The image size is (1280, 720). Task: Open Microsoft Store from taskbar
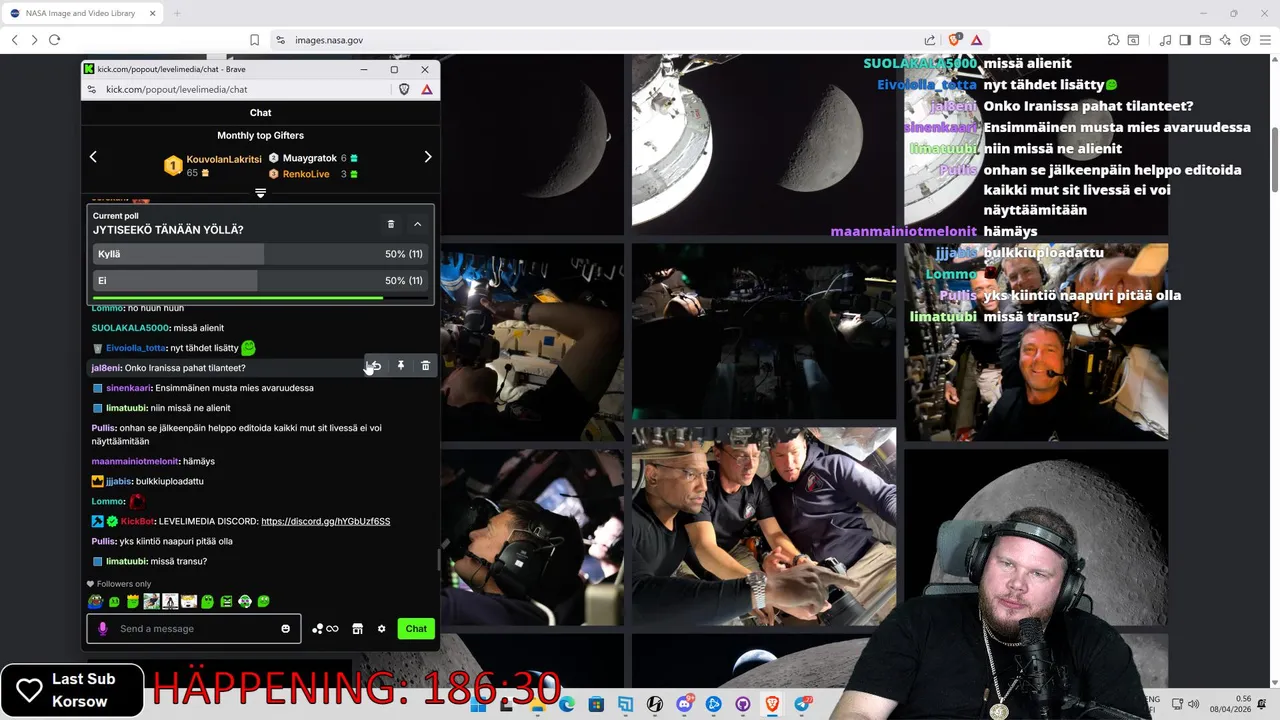[596, 704]
